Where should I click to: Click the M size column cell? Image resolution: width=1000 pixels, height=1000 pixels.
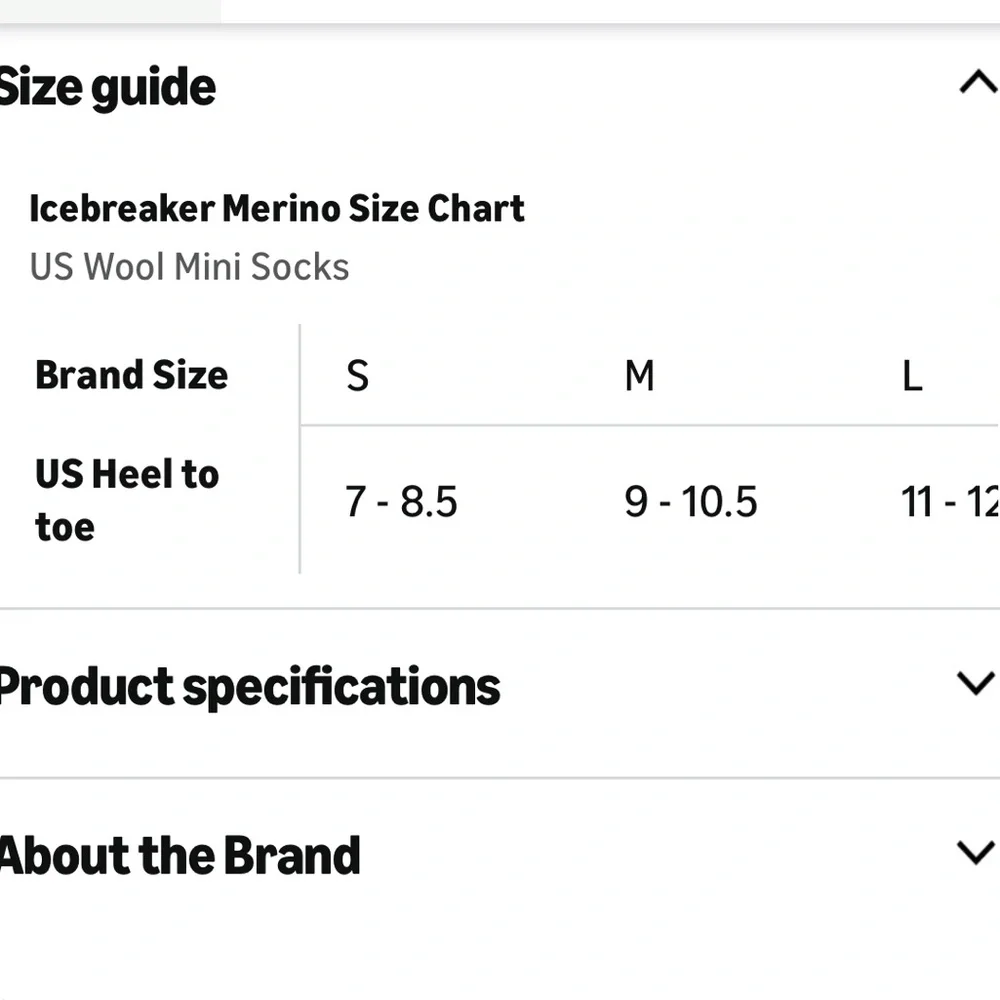[640, 375]
